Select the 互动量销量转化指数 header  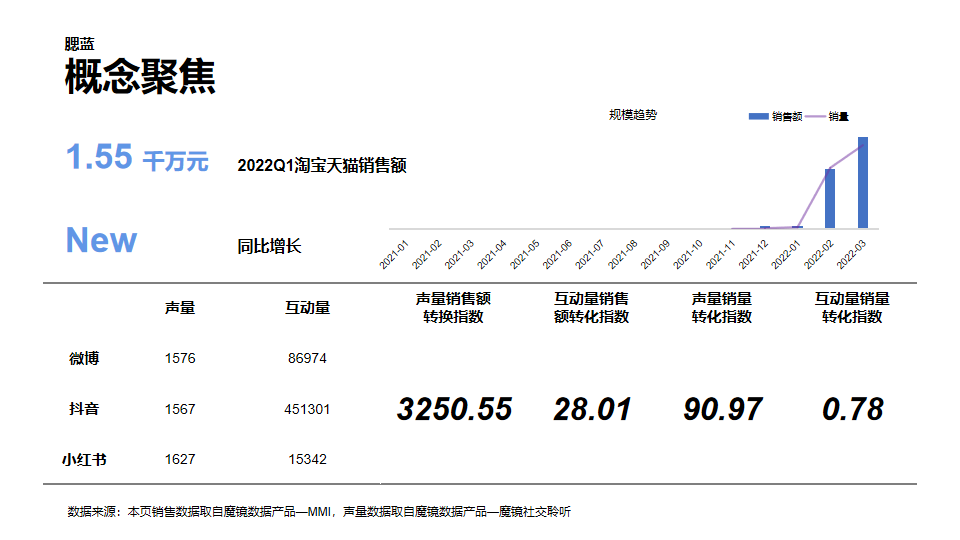coord(852,308)
